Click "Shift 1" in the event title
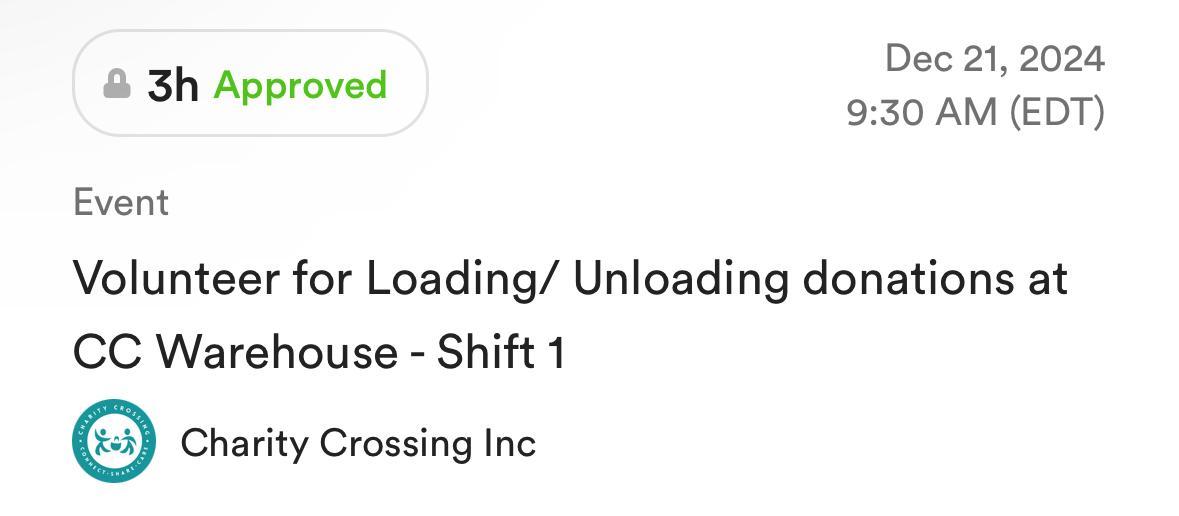 pyautogui.click(x=500, y=352)
